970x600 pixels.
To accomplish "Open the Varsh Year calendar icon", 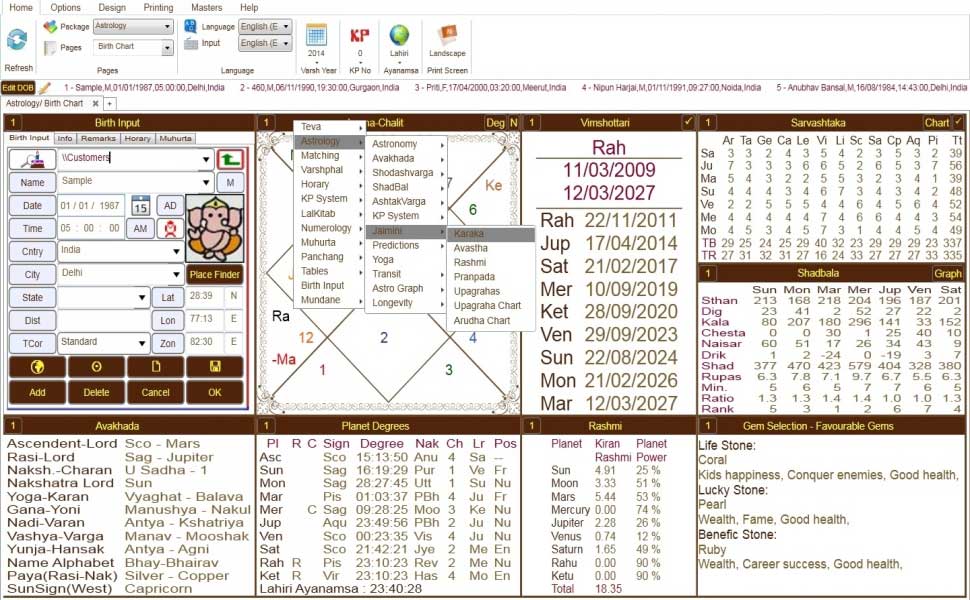I will [x=317, y=35].
